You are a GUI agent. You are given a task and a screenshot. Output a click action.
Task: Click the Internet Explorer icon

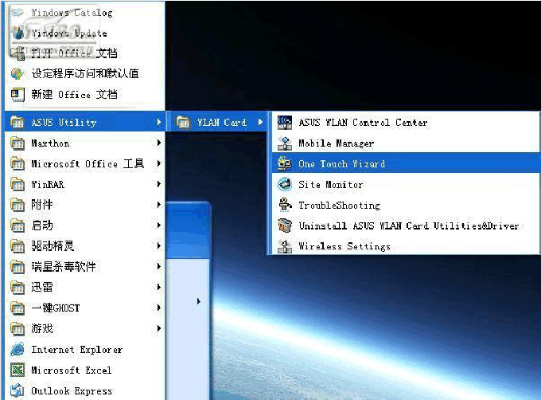(17, 349)
